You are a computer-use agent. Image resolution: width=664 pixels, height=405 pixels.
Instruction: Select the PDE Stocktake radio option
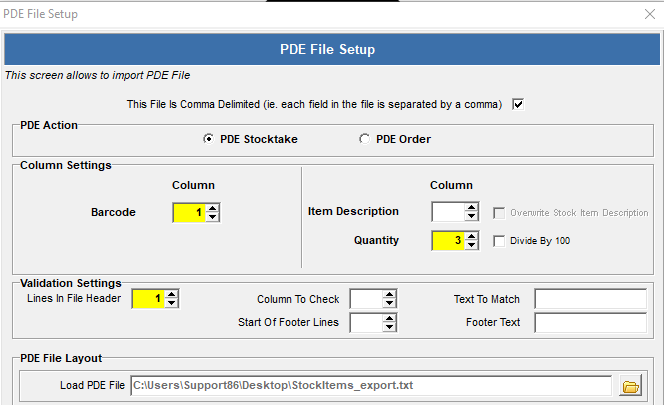pyautogui.click(x=208, y=139)
